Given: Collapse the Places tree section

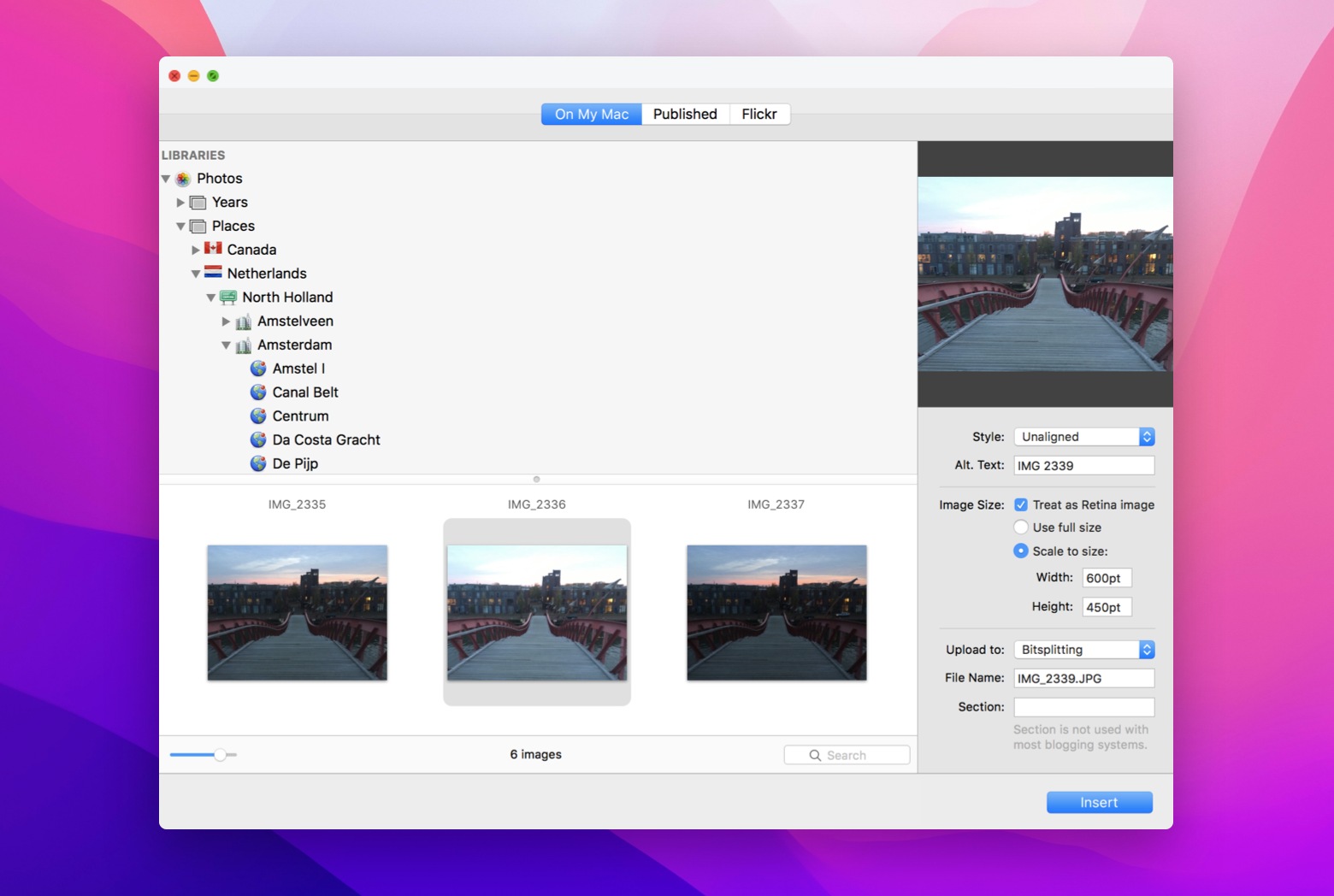Looking at the screenshot, I should [180, 226].
